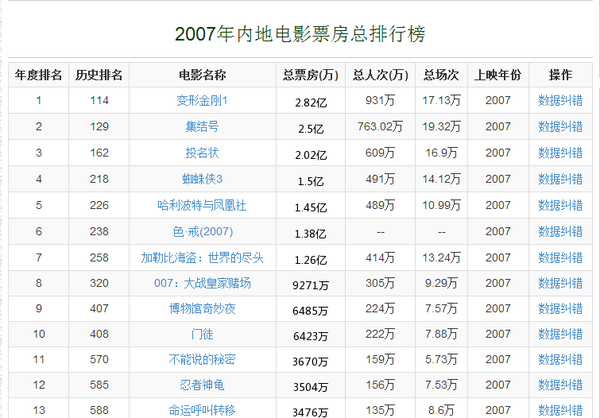
Task: Open the 色·戒(2007) movie link
Action: pos(202,232)
